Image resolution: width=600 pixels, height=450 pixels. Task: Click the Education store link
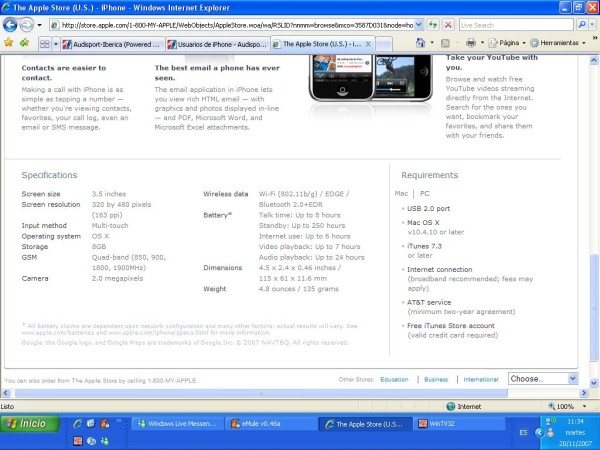(394, 380)
